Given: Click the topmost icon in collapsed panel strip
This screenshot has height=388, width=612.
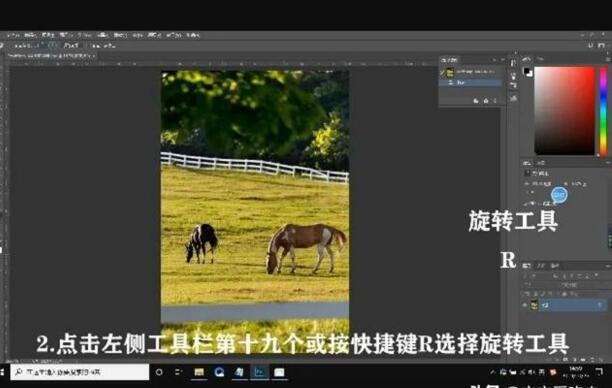Looking at the screenshot, I should coord(514,63).
